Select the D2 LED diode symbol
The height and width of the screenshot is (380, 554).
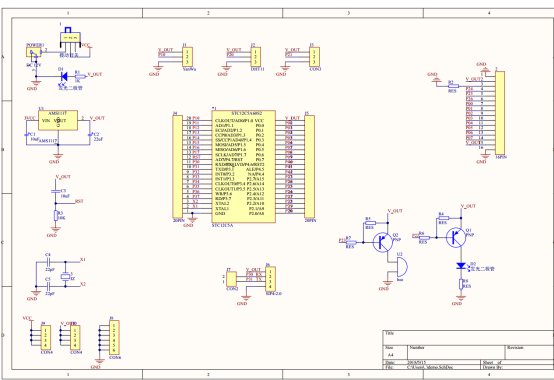tap(461, 266)
